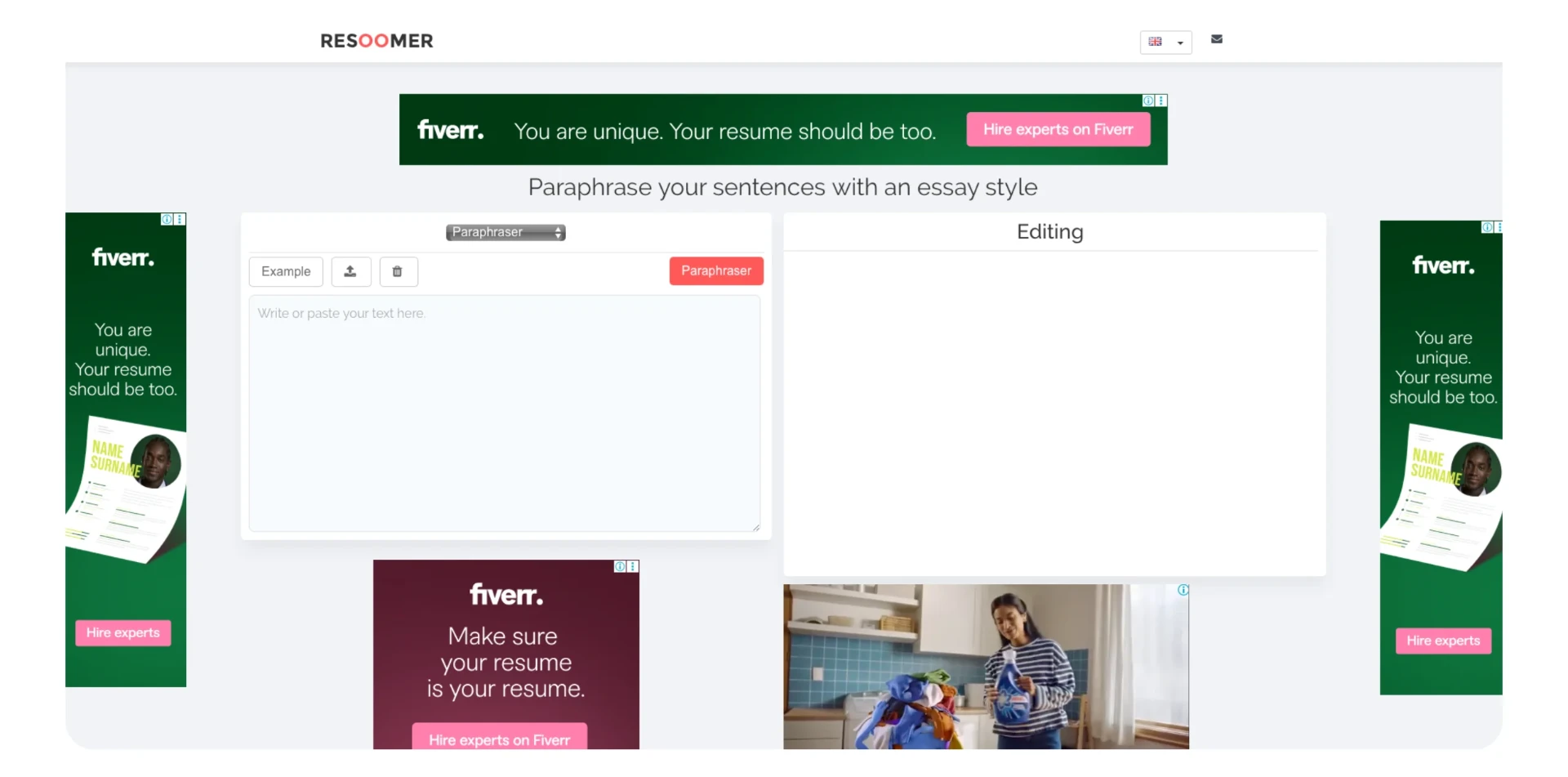Viewport: 1568px width, 777px height.
Task: Click the 'Paraphrase your sentences with an essay style' heading
Action: point(782,187)
